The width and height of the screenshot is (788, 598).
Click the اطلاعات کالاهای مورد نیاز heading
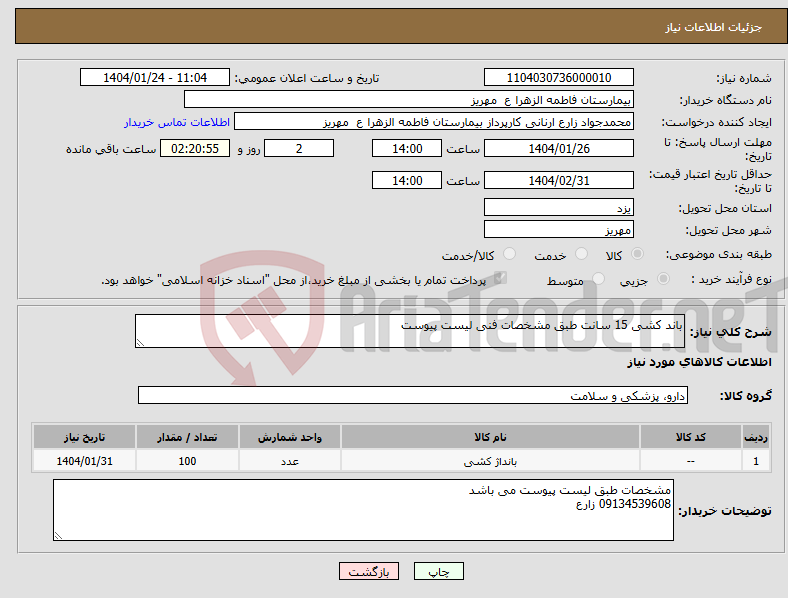(x=699, y=362)
